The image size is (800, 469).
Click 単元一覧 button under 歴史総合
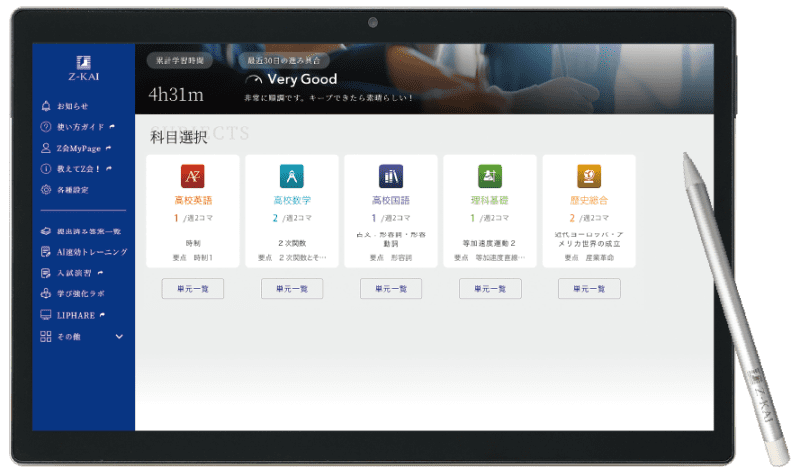589,288
